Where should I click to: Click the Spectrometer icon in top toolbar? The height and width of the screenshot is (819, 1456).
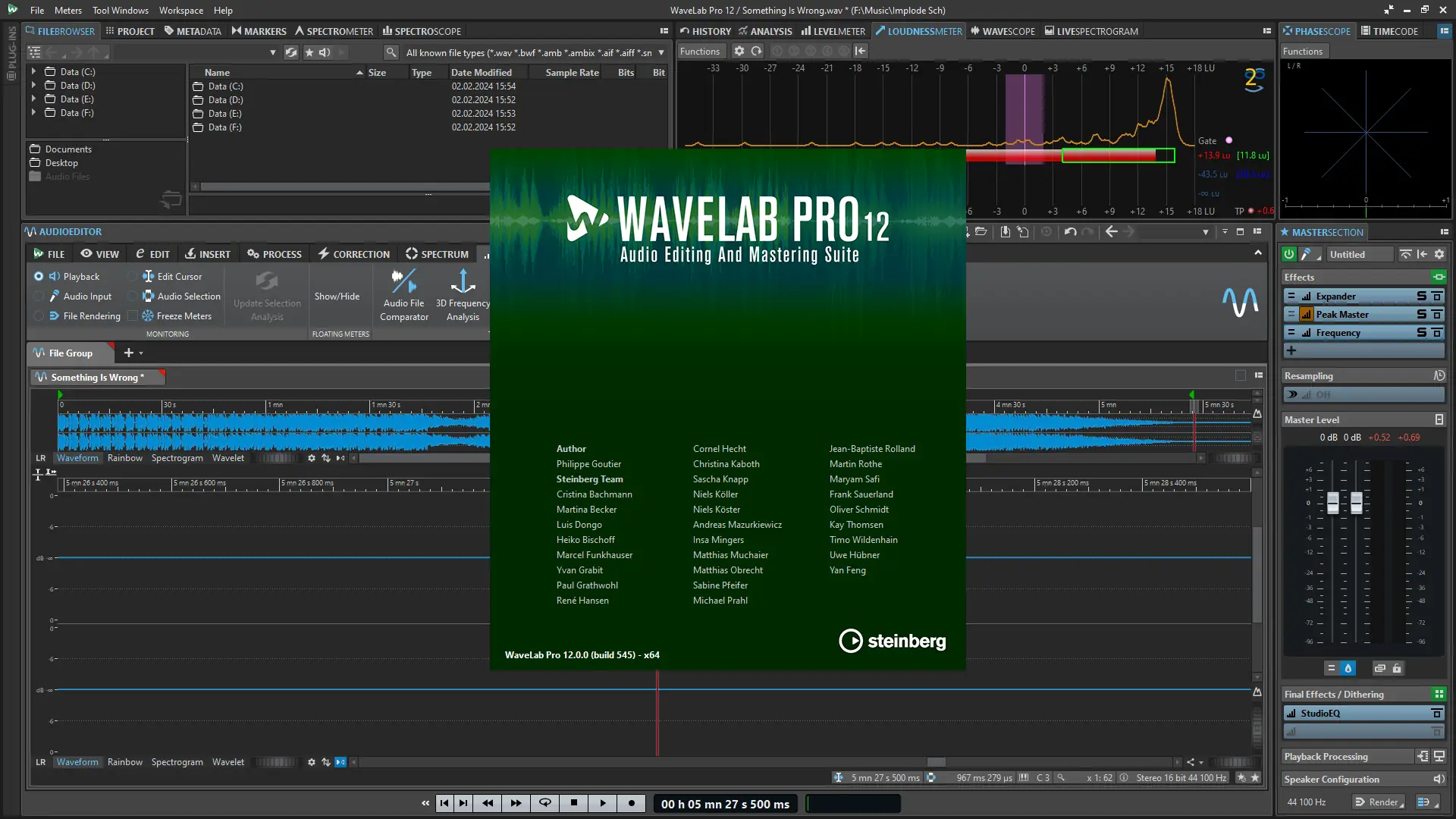(x=334, y=31)
